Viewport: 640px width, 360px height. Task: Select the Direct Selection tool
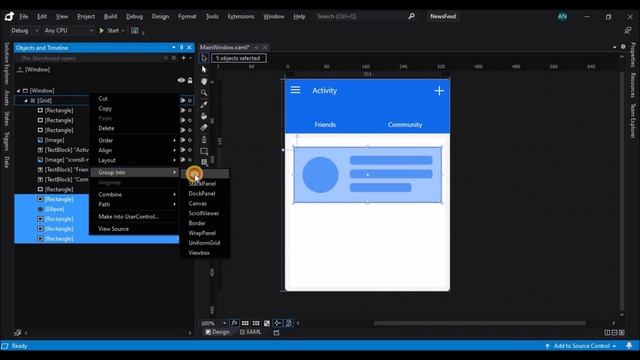pyautogui.click(x=204, y=69)
